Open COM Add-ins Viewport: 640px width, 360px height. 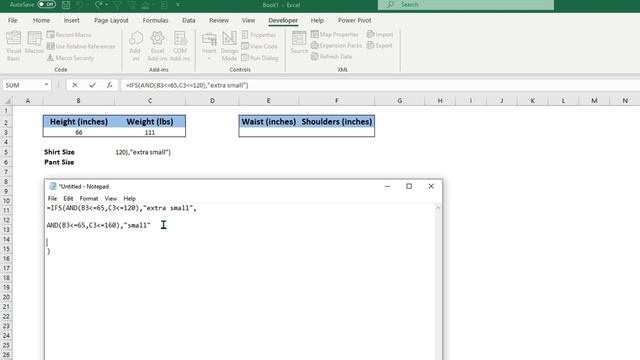[x=180, y=46]
